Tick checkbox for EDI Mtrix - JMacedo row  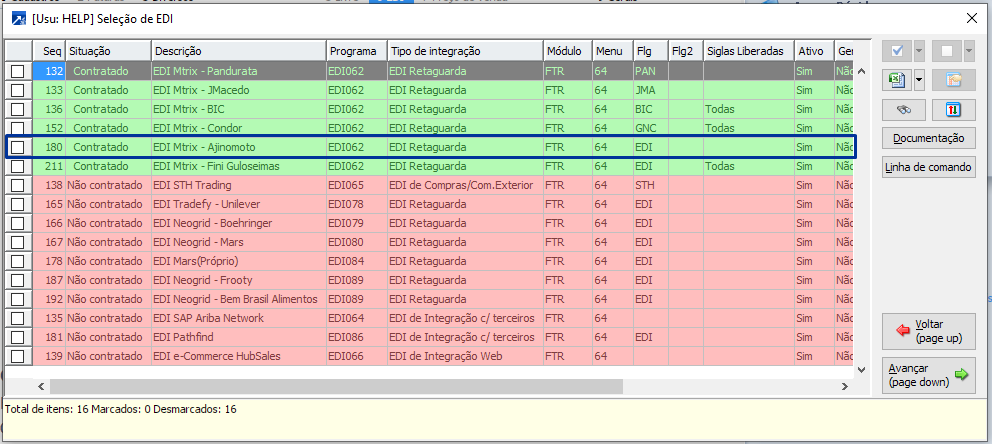click(x=18, y=90)
